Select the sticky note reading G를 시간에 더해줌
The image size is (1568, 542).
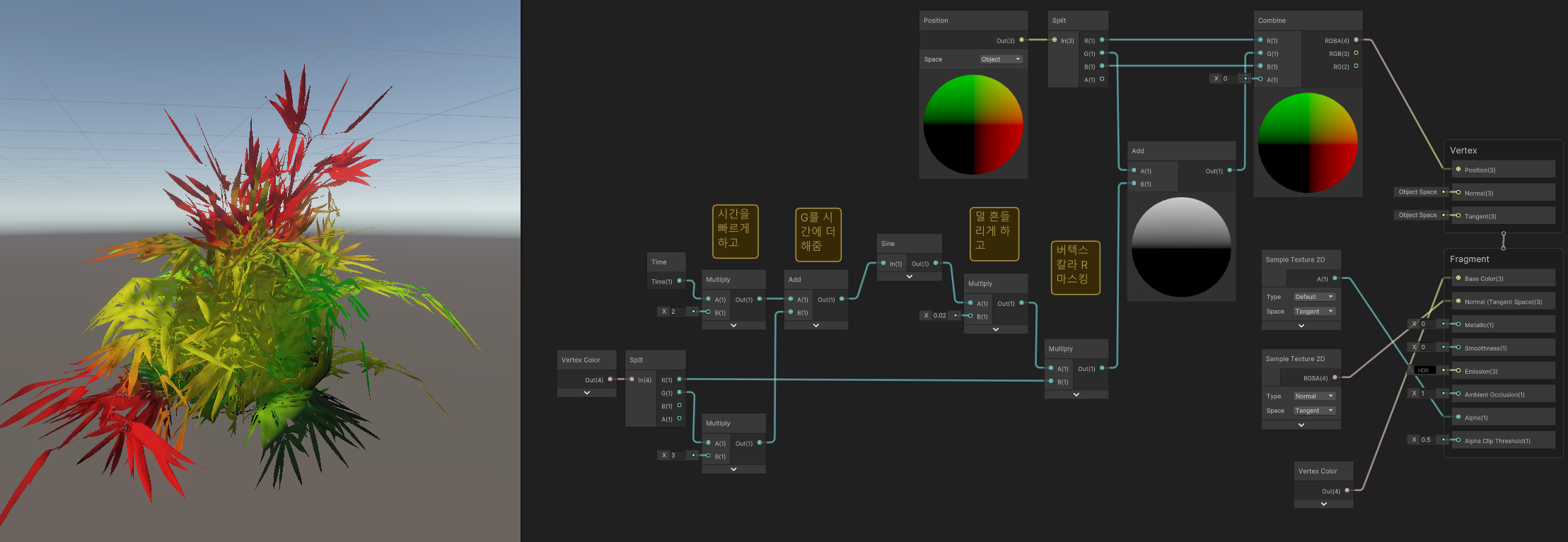point(818,235)
